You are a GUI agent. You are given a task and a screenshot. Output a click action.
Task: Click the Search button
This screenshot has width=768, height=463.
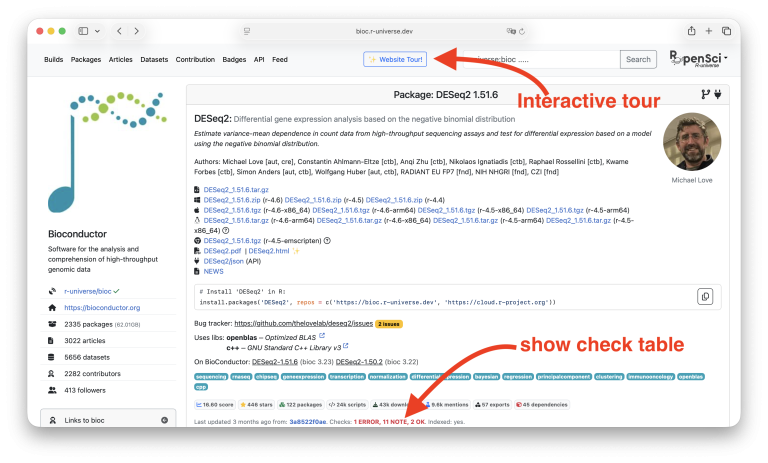(638, 60)
